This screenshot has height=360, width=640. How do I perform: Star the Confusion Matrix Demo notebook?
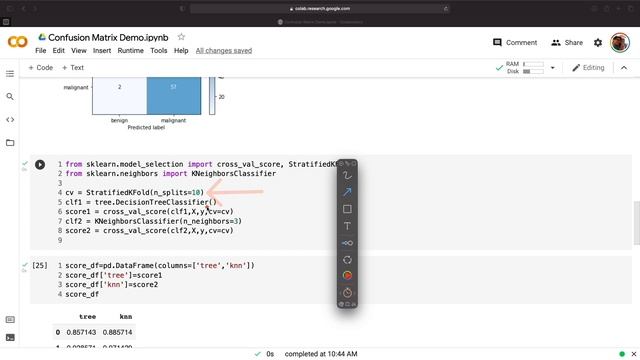click(181, 37)
